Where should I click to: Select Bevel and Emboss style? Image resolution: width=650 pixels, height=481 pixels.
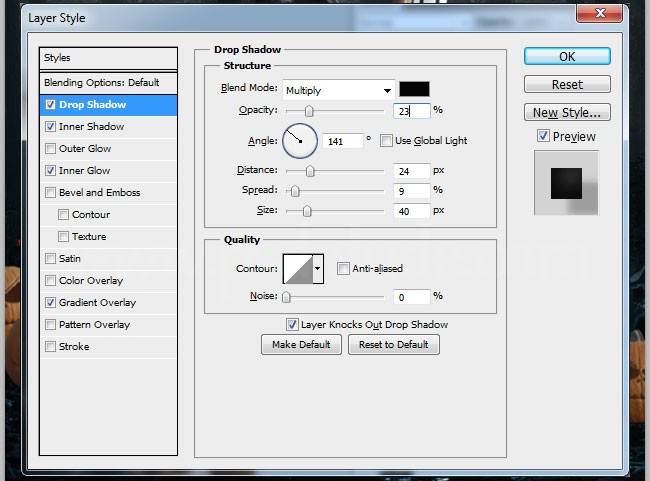(x=99, y=192)
